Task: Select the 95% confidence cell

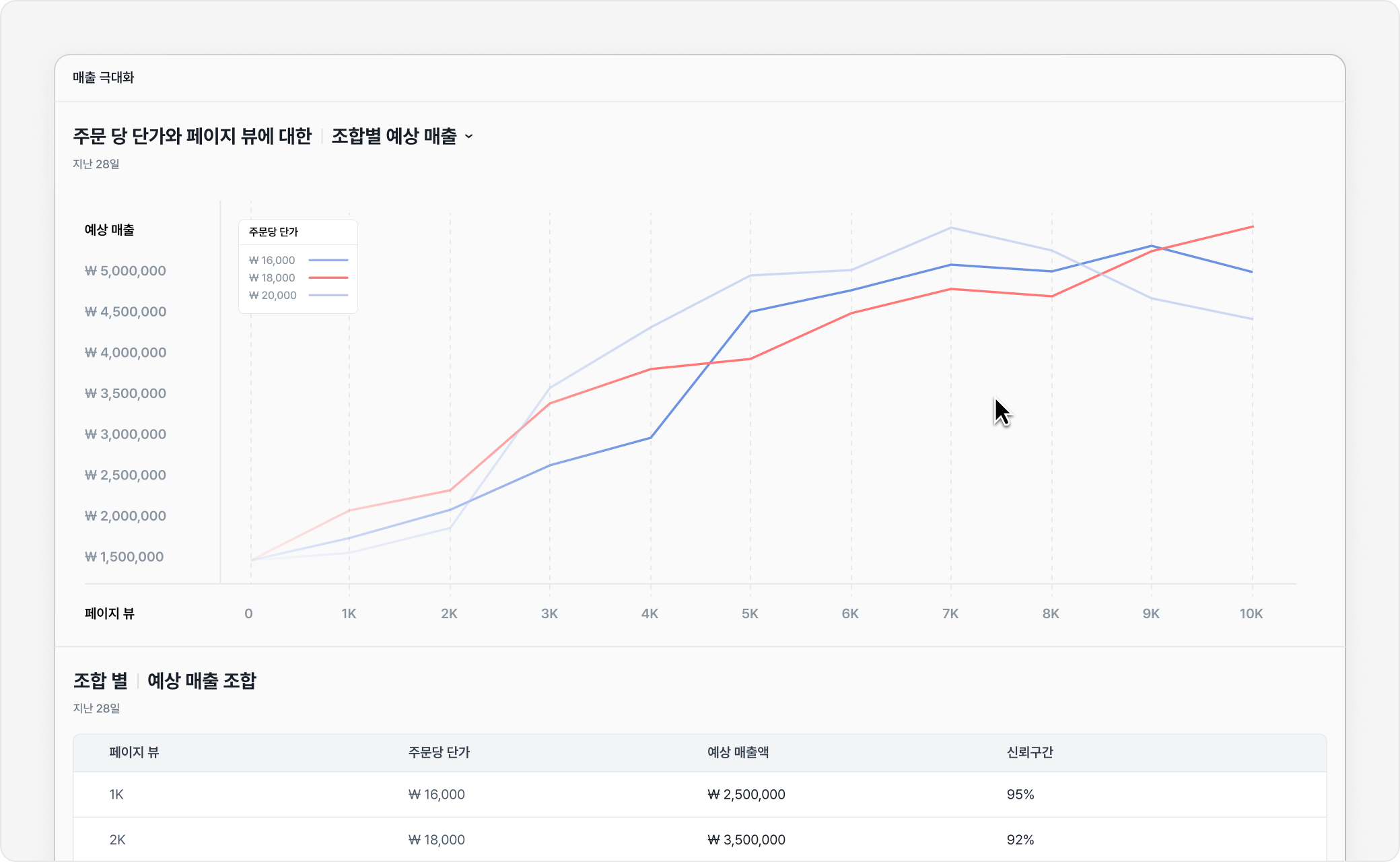Action: (x=1020, y=795)
